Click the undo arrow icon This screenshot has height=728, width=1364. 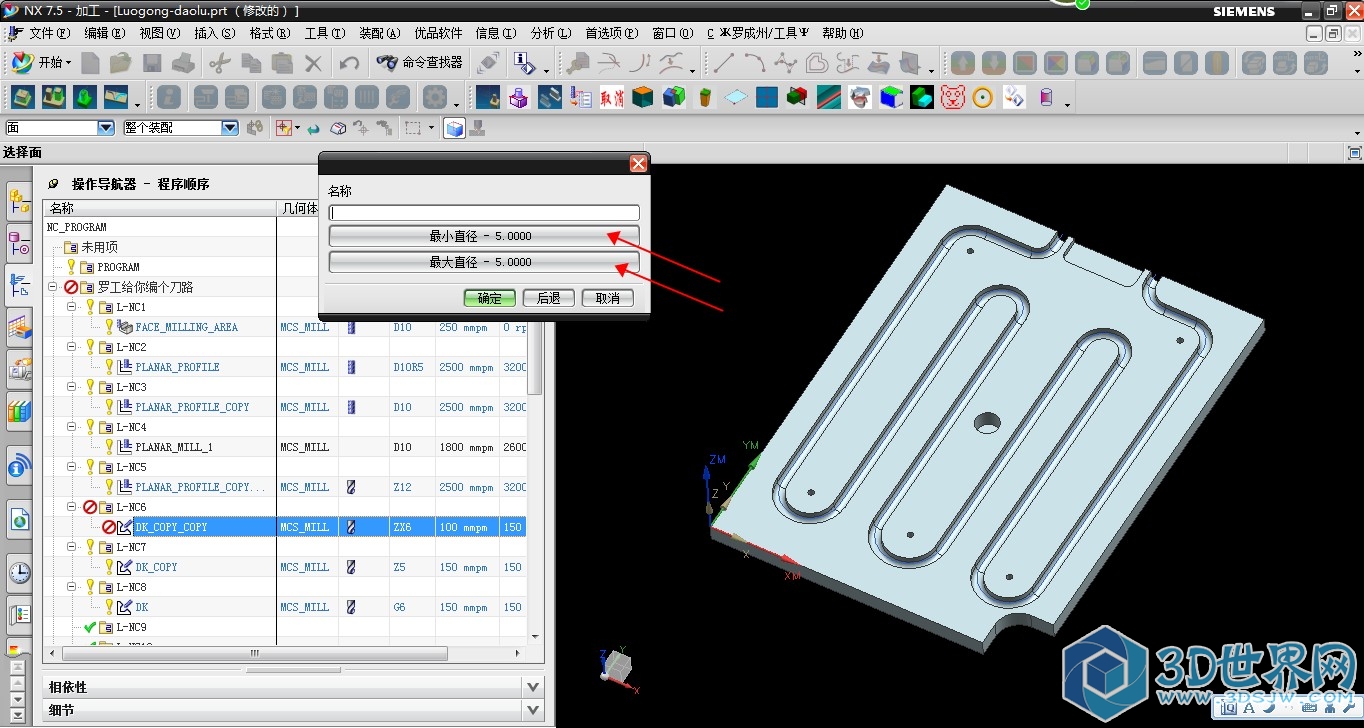[349, 63]
